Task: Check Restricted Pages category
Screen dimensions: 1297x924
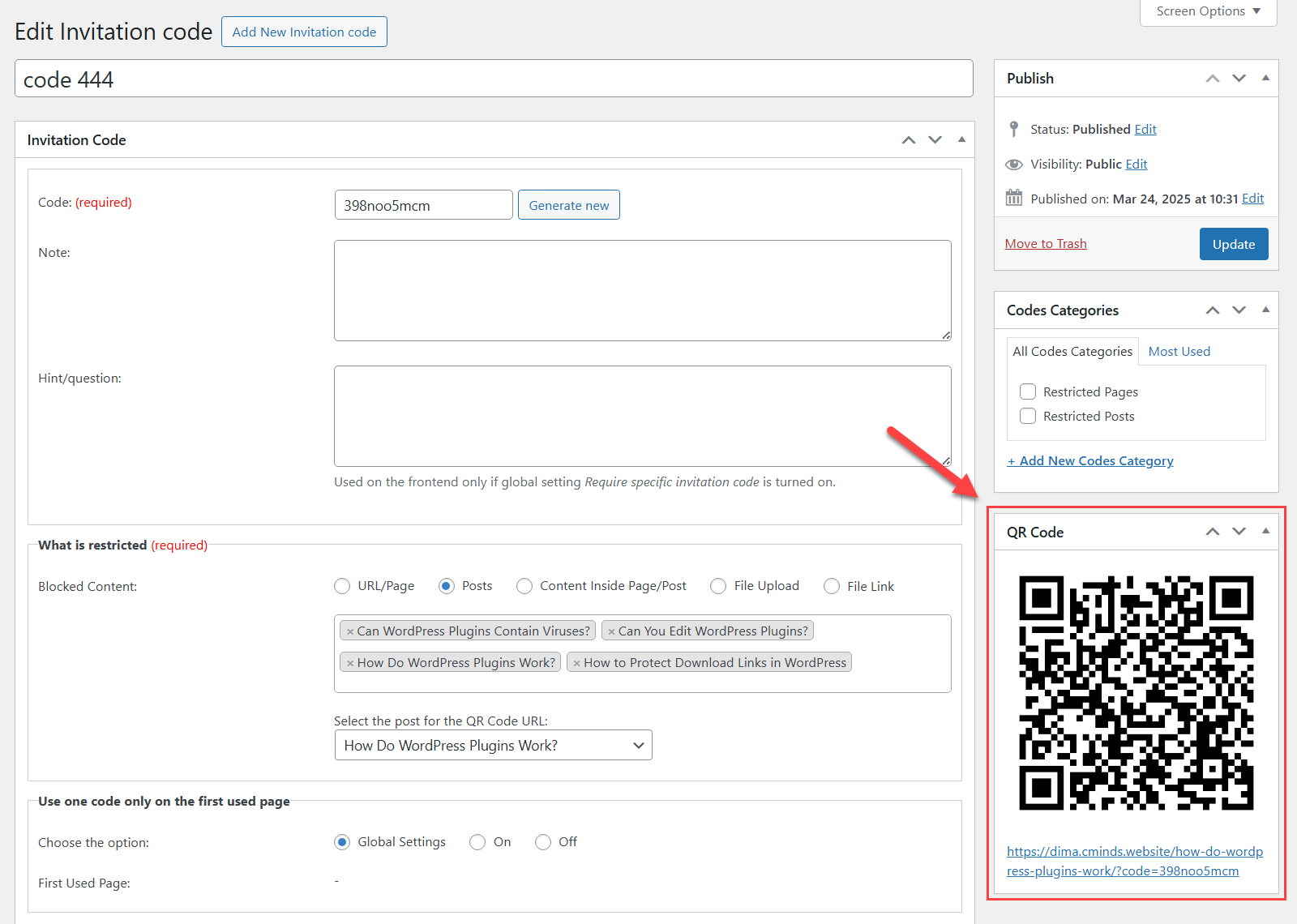Action: click(x=1028, y=391)
